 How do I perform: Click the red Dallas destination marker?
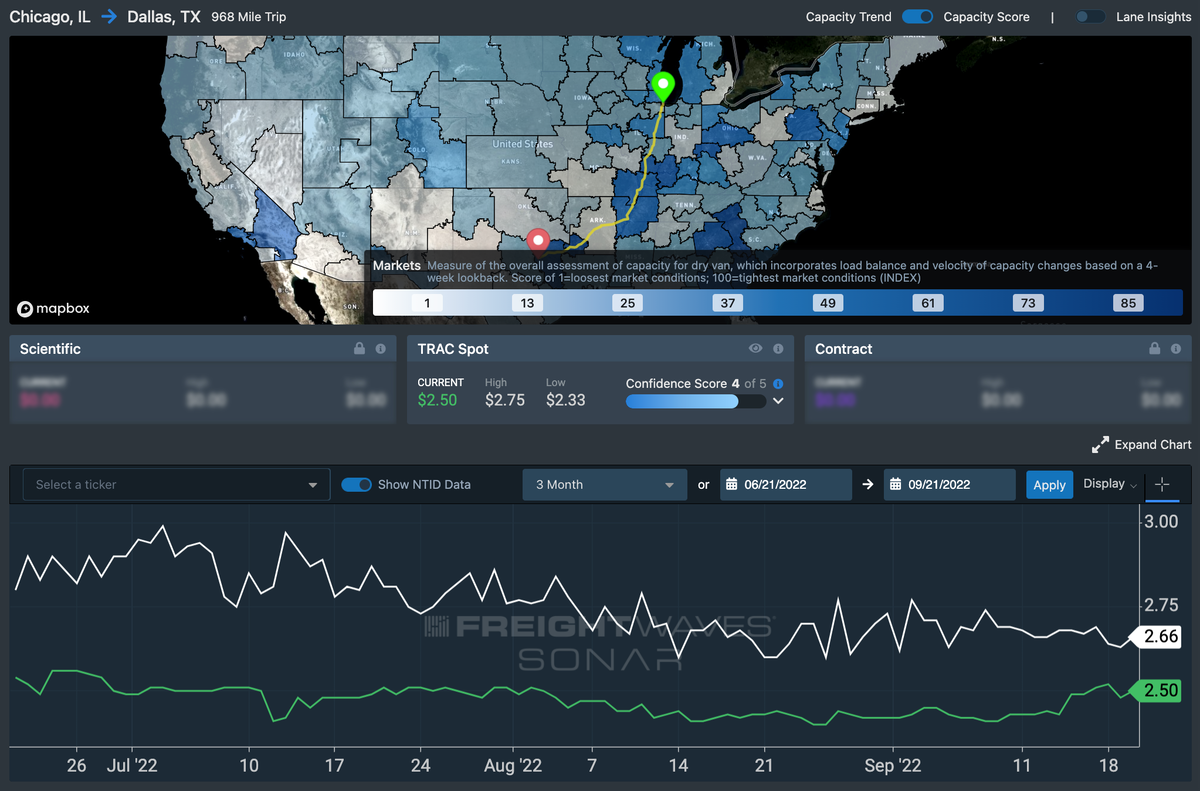click(x=539, y=240)
